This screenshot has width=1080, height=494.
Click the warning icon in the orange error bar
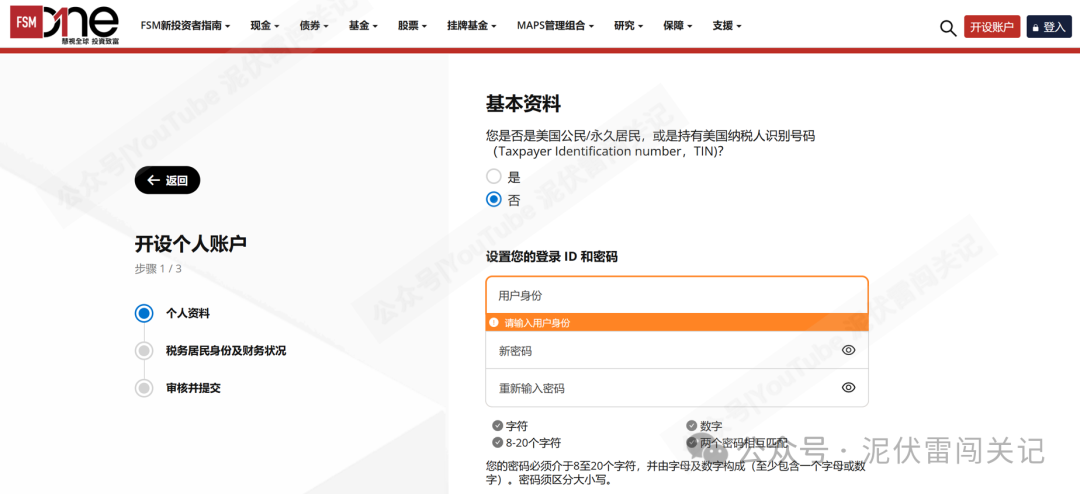click(493, 322)
